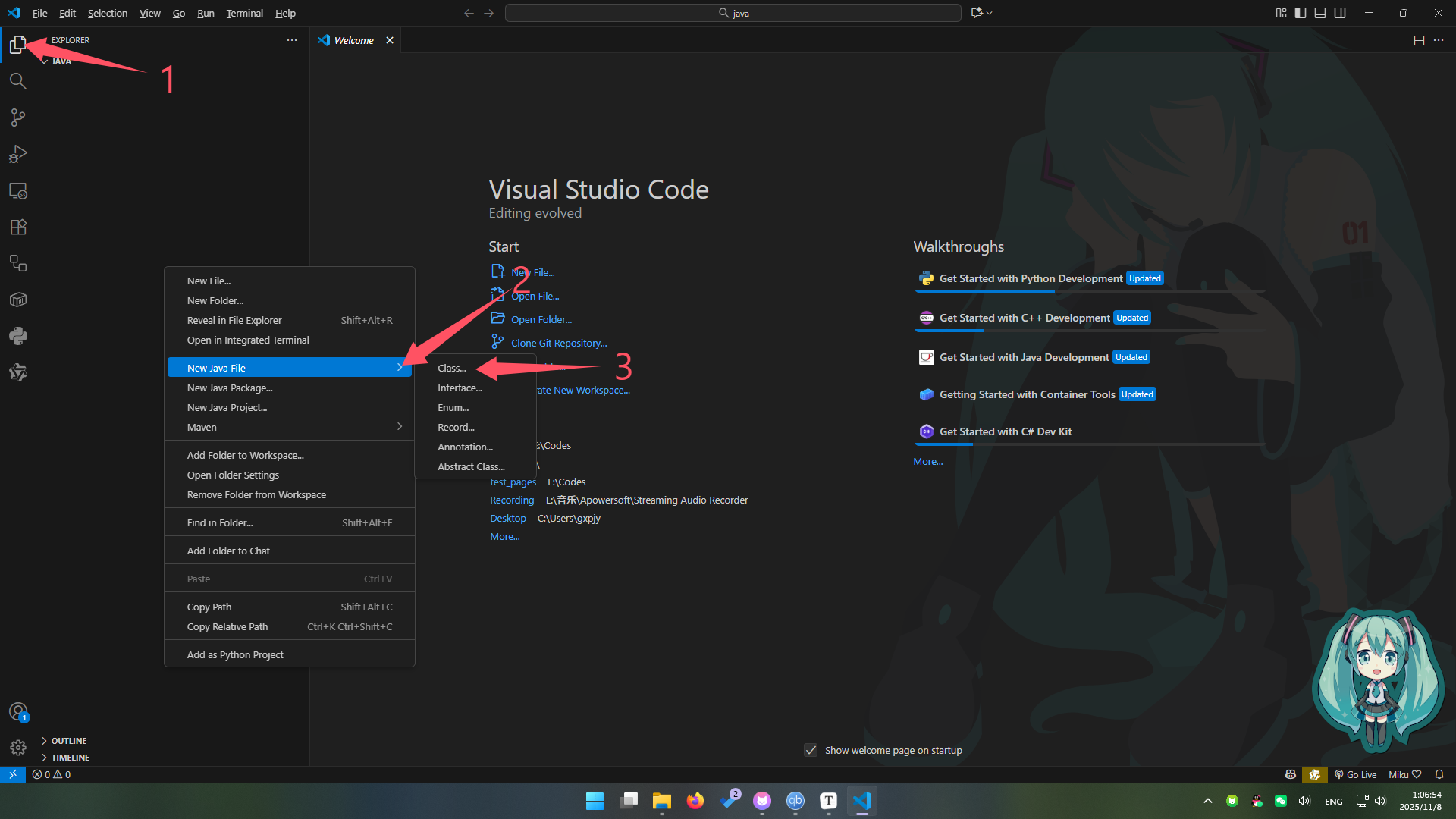Open the Search view in the activity bar
This screenshot has height=819, width=1456.
18,81
